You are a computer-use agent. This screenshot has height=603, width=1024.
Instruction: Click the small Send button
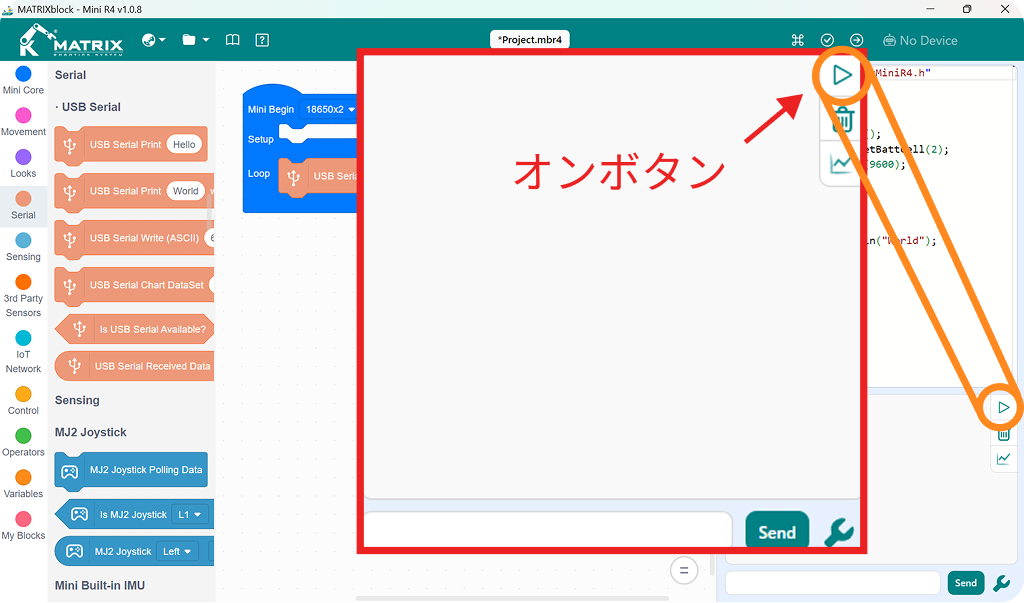(966, 583)
